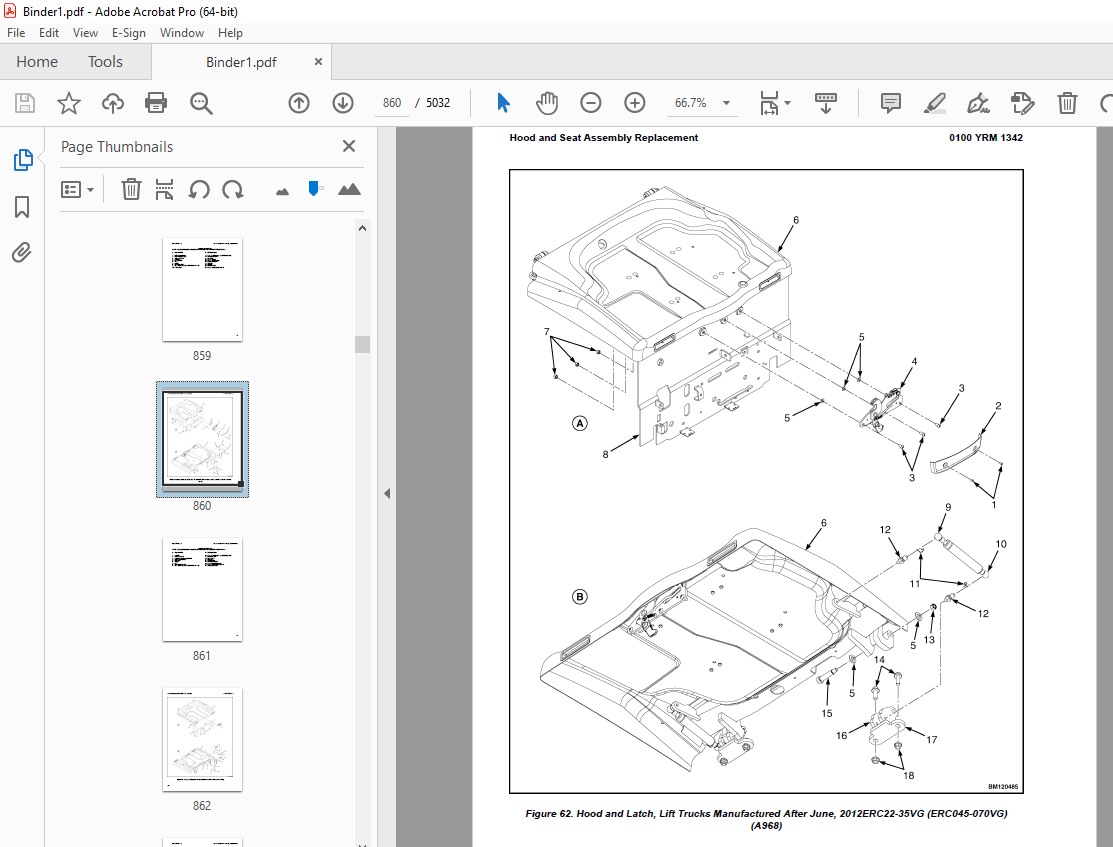Image resolution: width=1113 pixels, height=847 pixels.
Task: Delete page using toolbar trash icon
Action: [1067, 103]
